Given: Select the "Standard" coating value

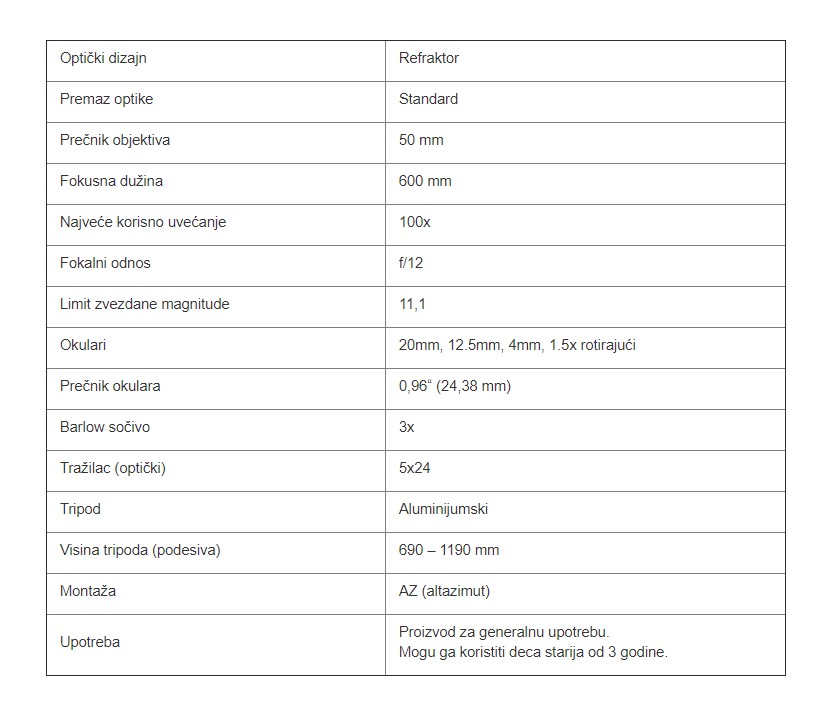Looking at the screenshot, I should click(428, 99).
